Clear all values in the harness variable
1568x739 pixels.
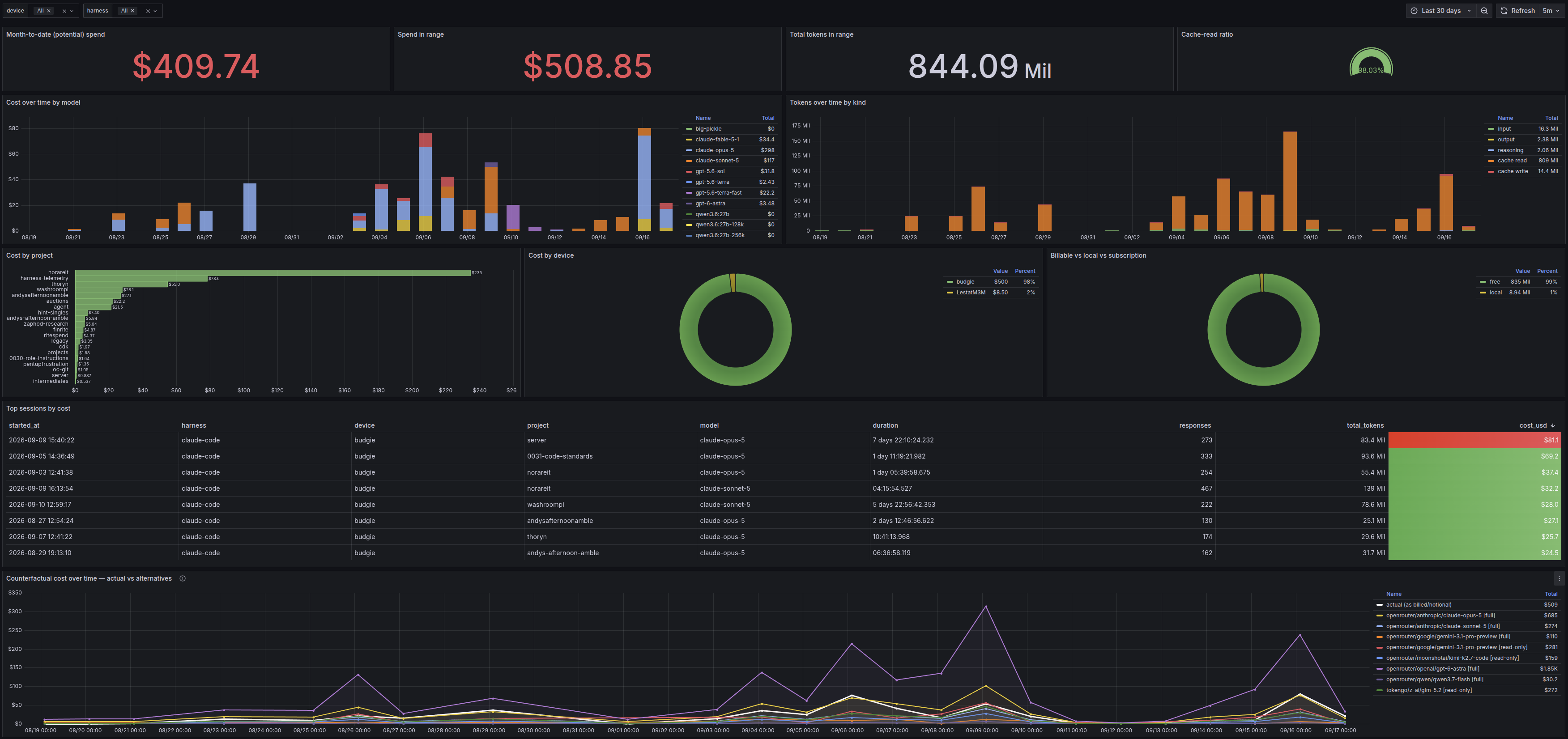tap(147, 11)
